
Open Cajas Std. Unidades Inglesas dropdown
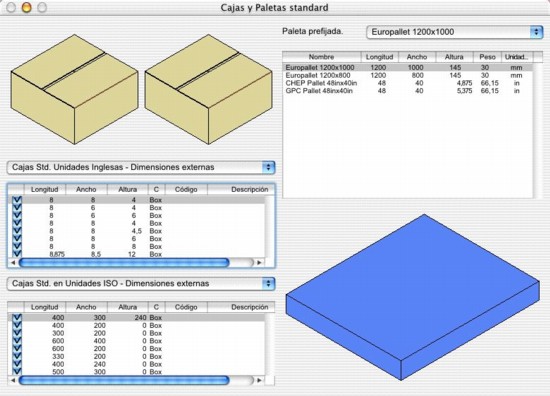point(141,167)
